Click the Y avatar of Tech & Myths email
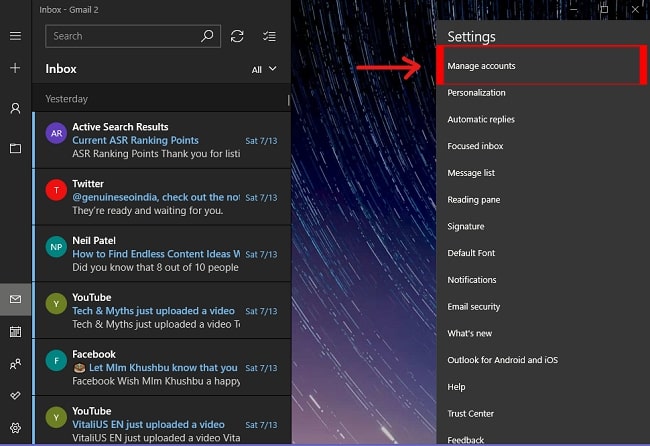650x446 pixels. coord(56,304)
